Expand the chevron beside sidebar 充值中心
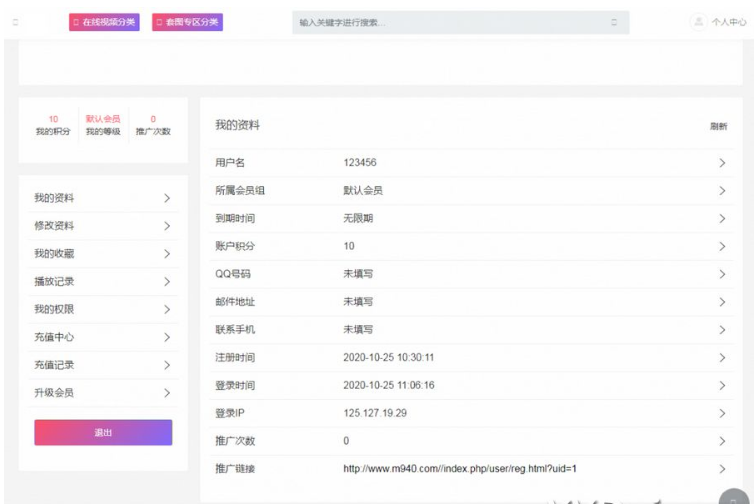756x504 pixels. pos(167,337)
